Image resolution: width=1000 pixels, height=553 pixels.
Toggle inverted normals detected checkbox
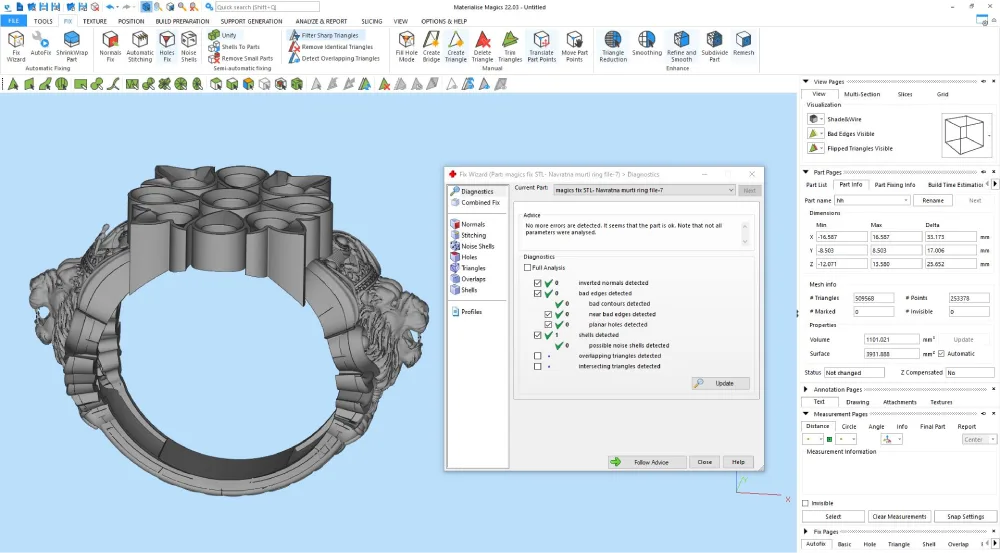coord(538,283)
